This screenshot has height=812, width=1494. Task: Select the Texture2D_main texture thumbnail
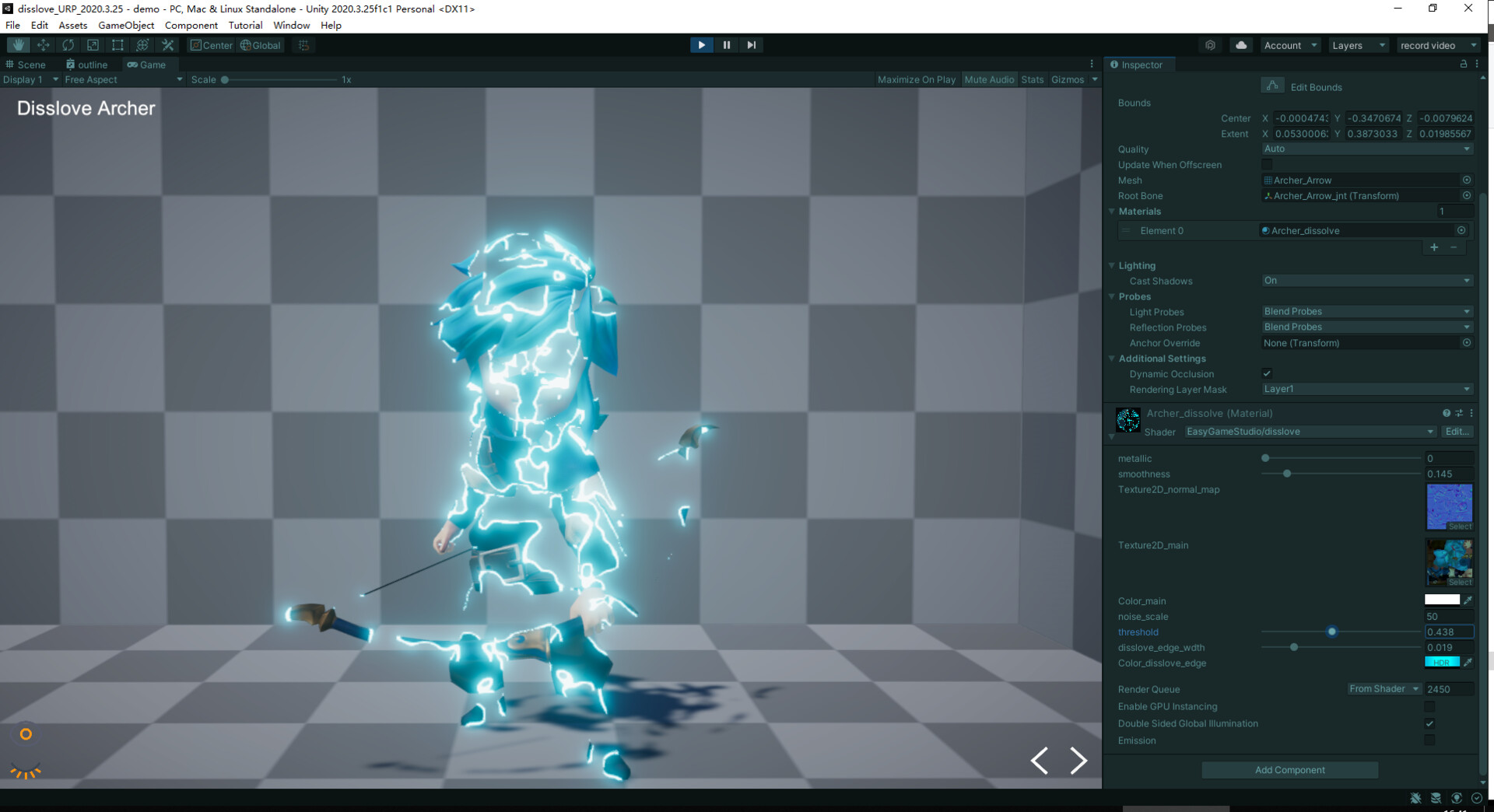1448,562
